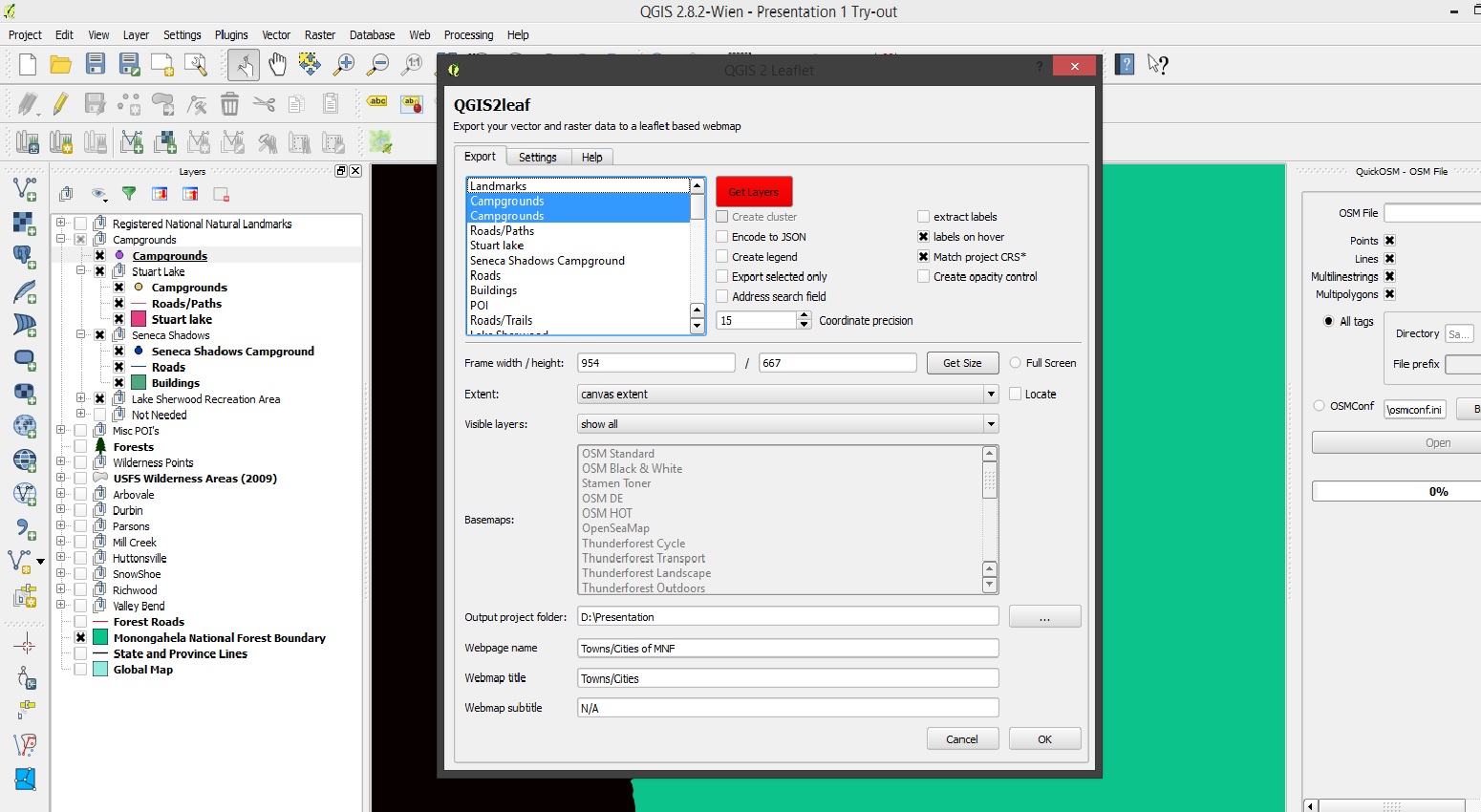The width and height of the screenshot is (1481, 812).
Task: Click Add Group icon in Layers panel toolbar
Action: pyautogui.click(x=66, y=194)
